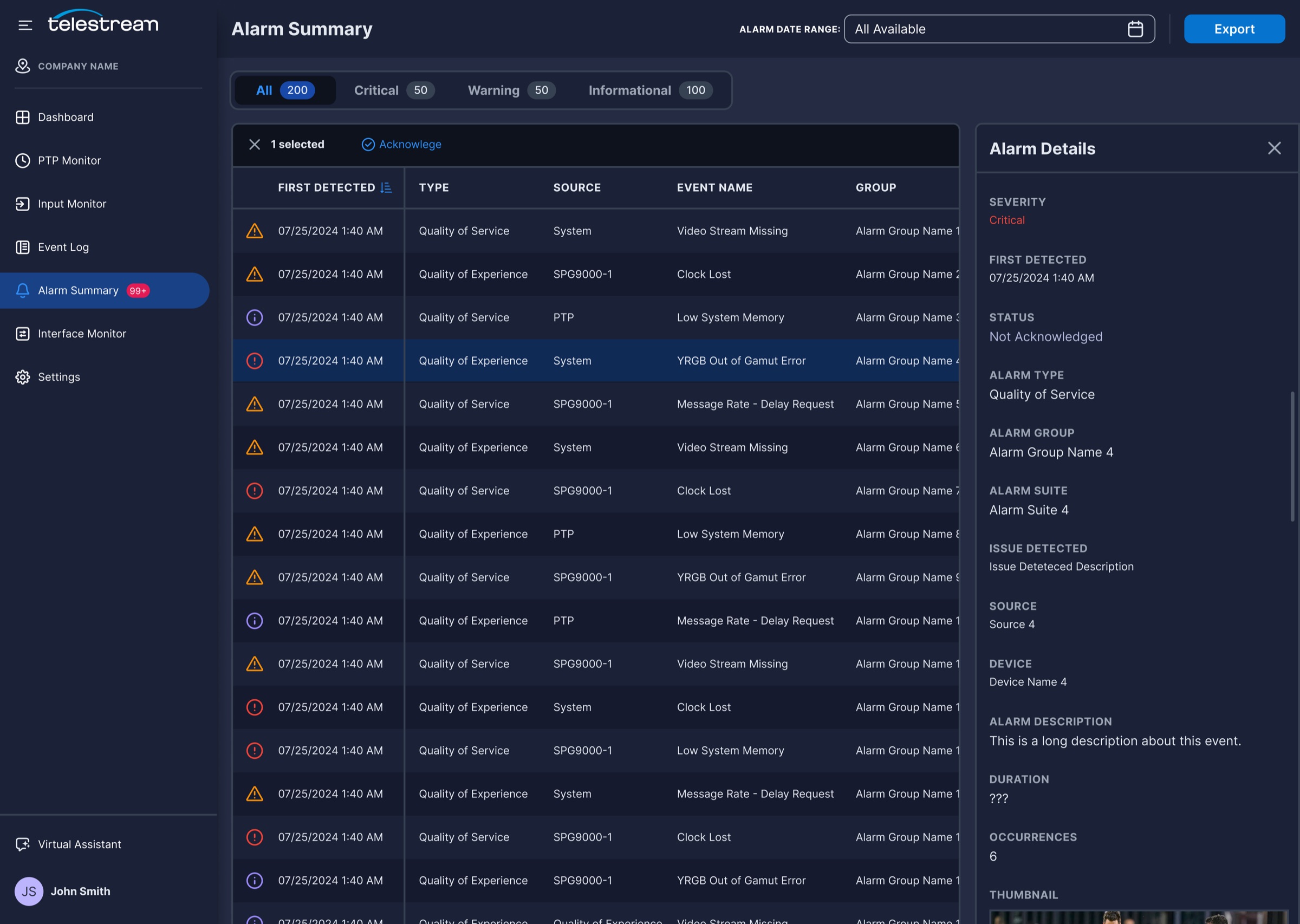The height and width of the screenshot is (924, 1300).
Task: Click the sort icon beside First Detected
Action: click(386, 188)
